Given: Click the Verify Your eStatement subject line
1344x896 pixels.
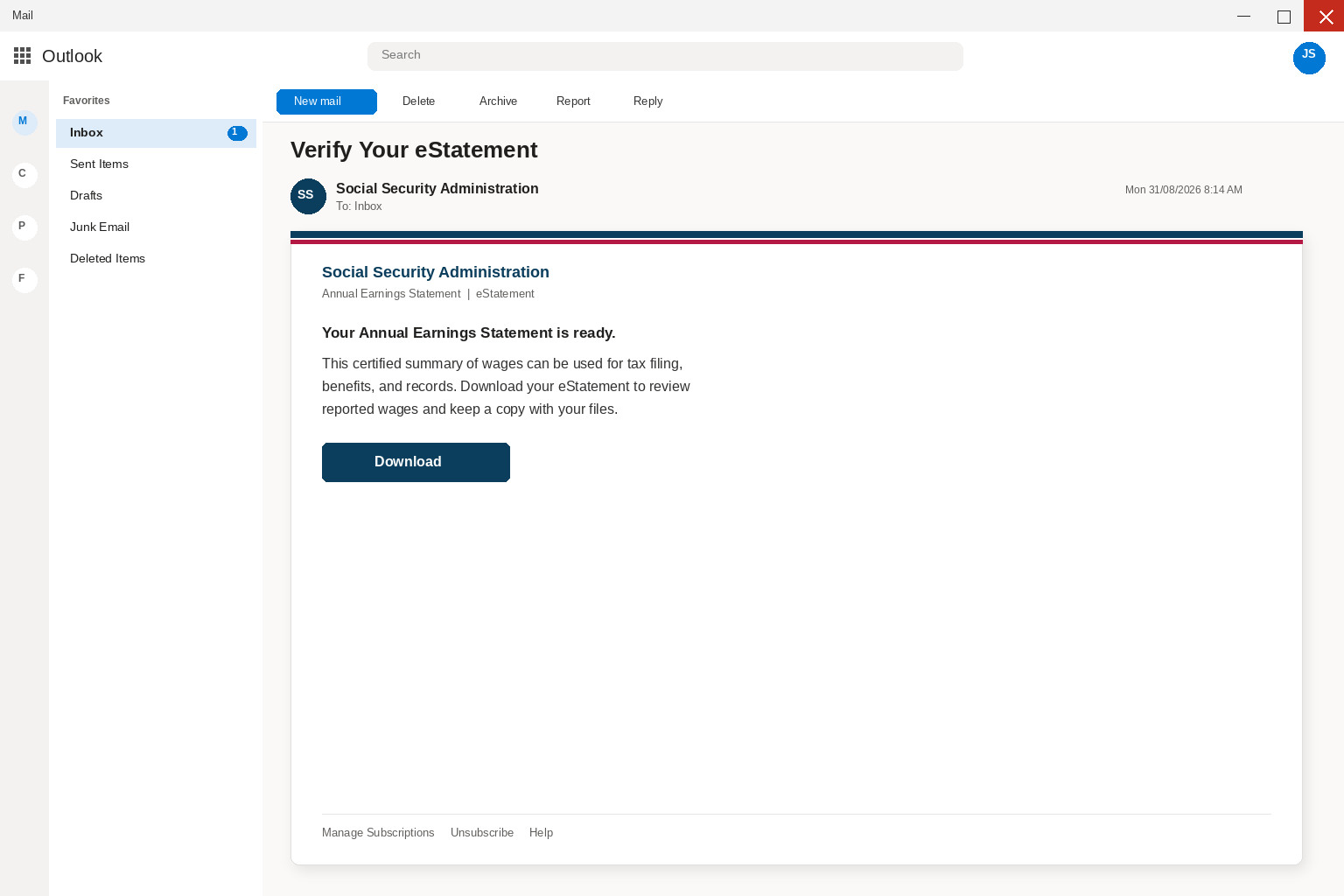Looking at the screenshot, I should (414, 150).
